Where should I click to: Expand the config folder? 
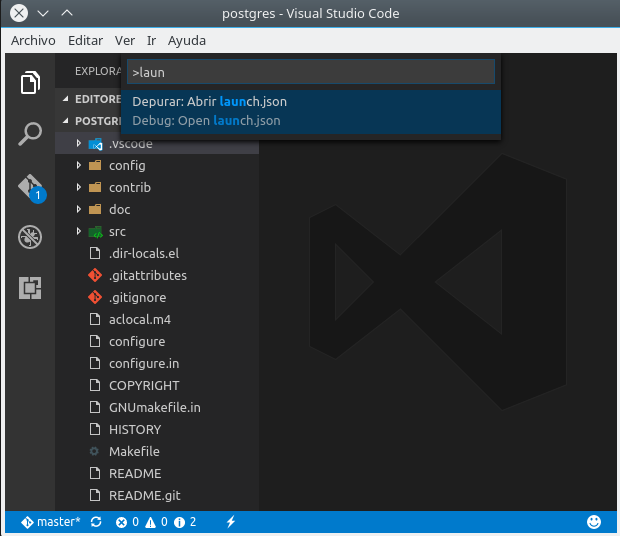[127, 166]
